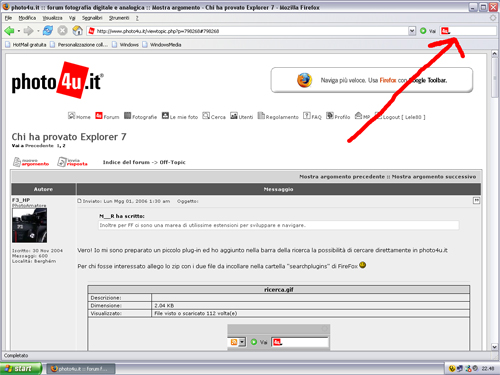Click the scrollbar up arrow

click(x=495, y=54)
